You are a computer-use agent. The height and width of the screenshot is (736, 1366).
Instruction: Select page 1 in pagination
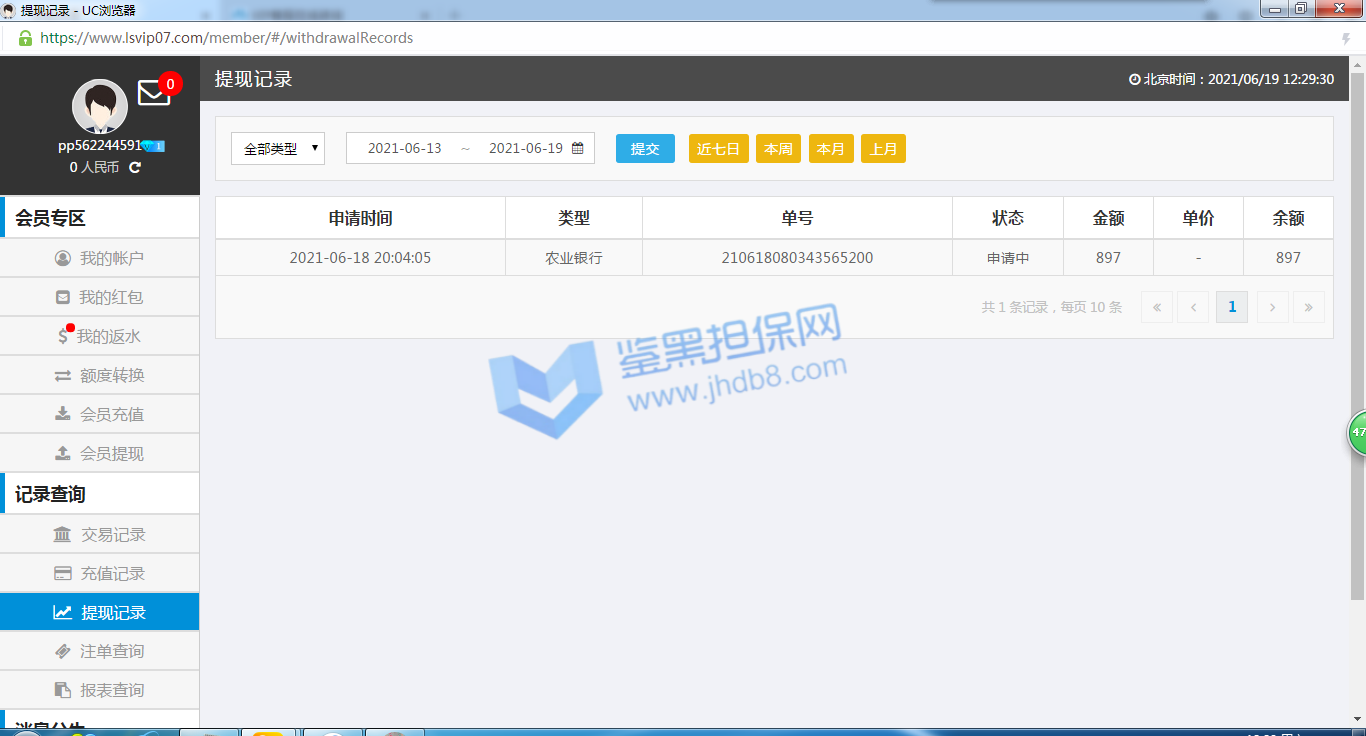pos(1232,307)
